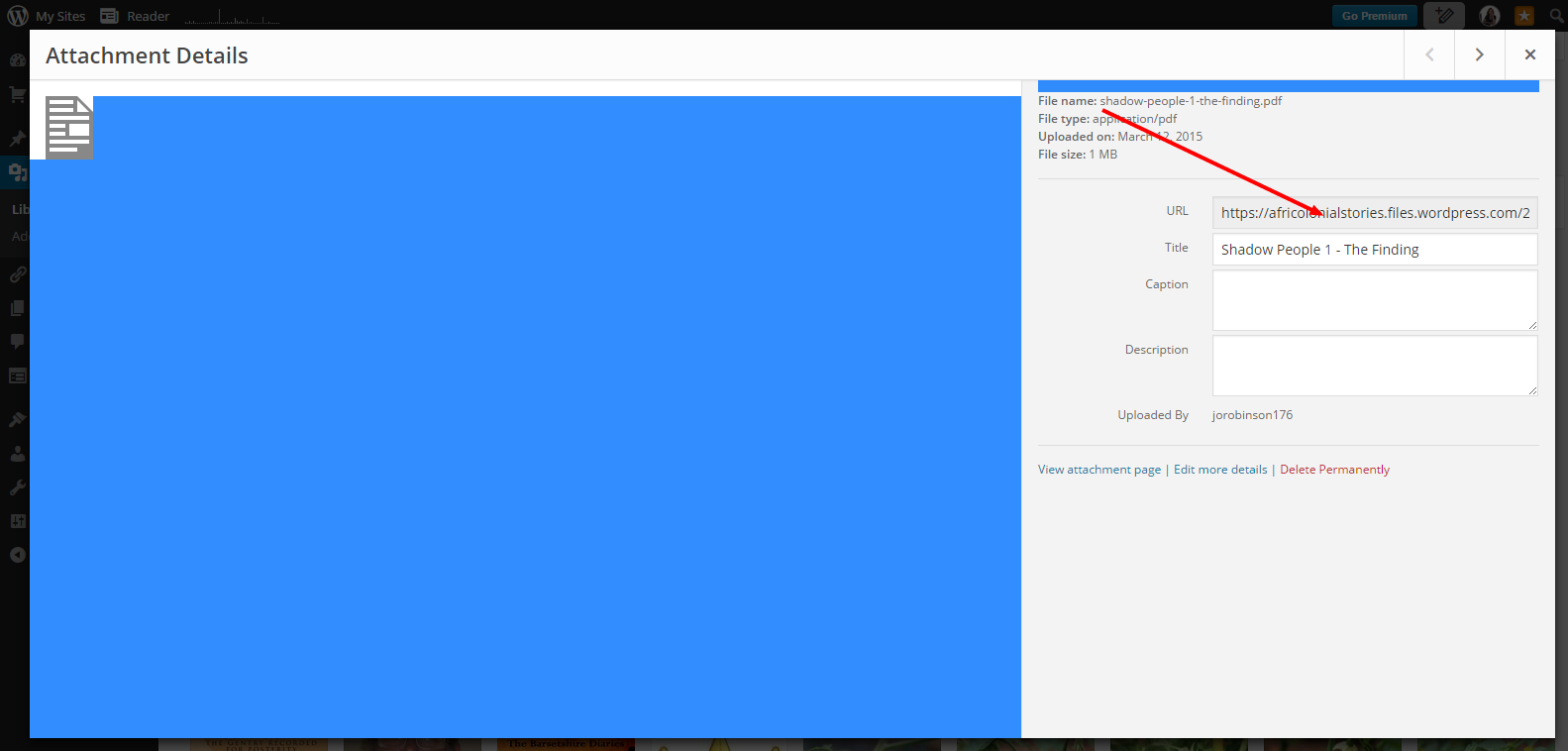1568x751 pixels.
Task: Click the PDF document icon preview
Action: coord(68,128)
